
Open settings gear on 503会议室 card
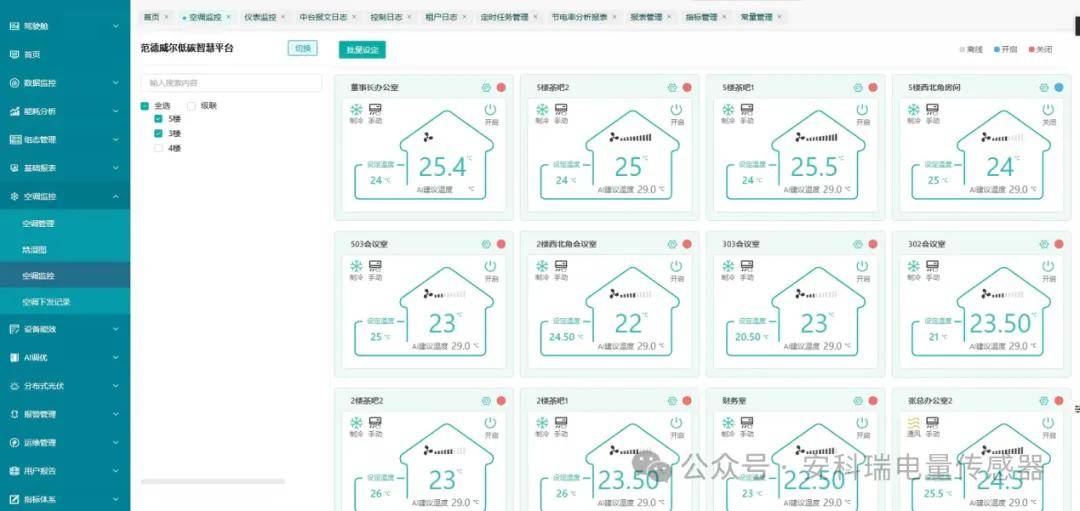point(486,244)
